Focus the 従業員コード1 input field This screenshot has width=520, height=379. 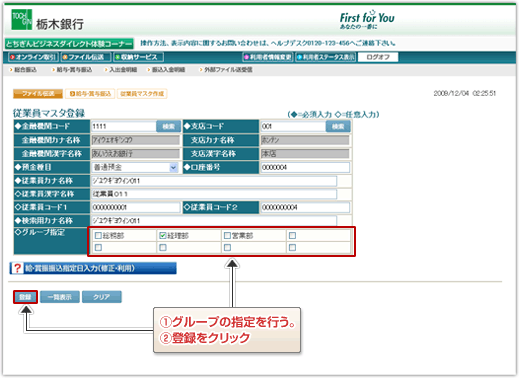pos(136,207)
